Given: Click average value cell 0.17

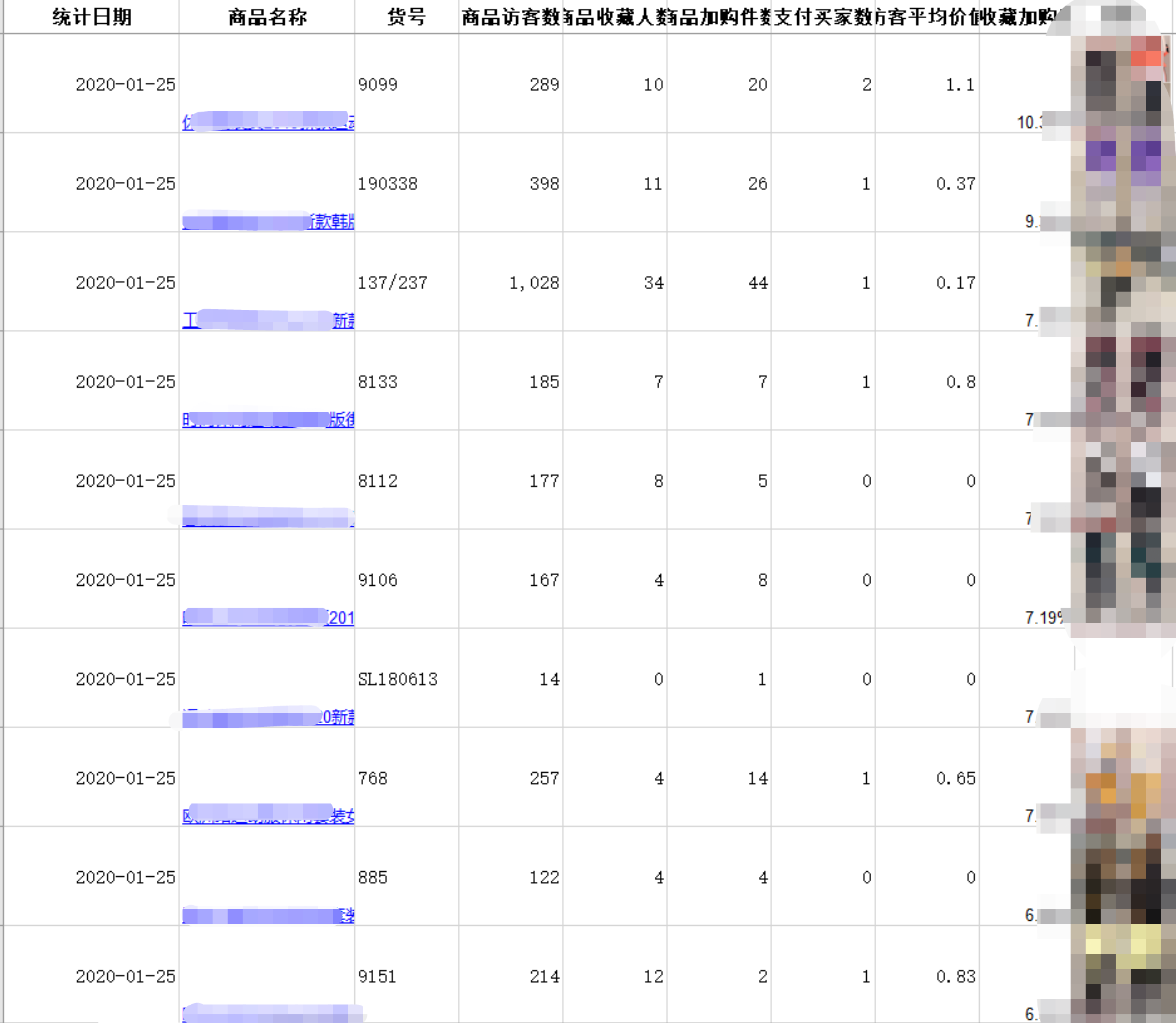Looking at the screenshot, I should click(927, 282).
